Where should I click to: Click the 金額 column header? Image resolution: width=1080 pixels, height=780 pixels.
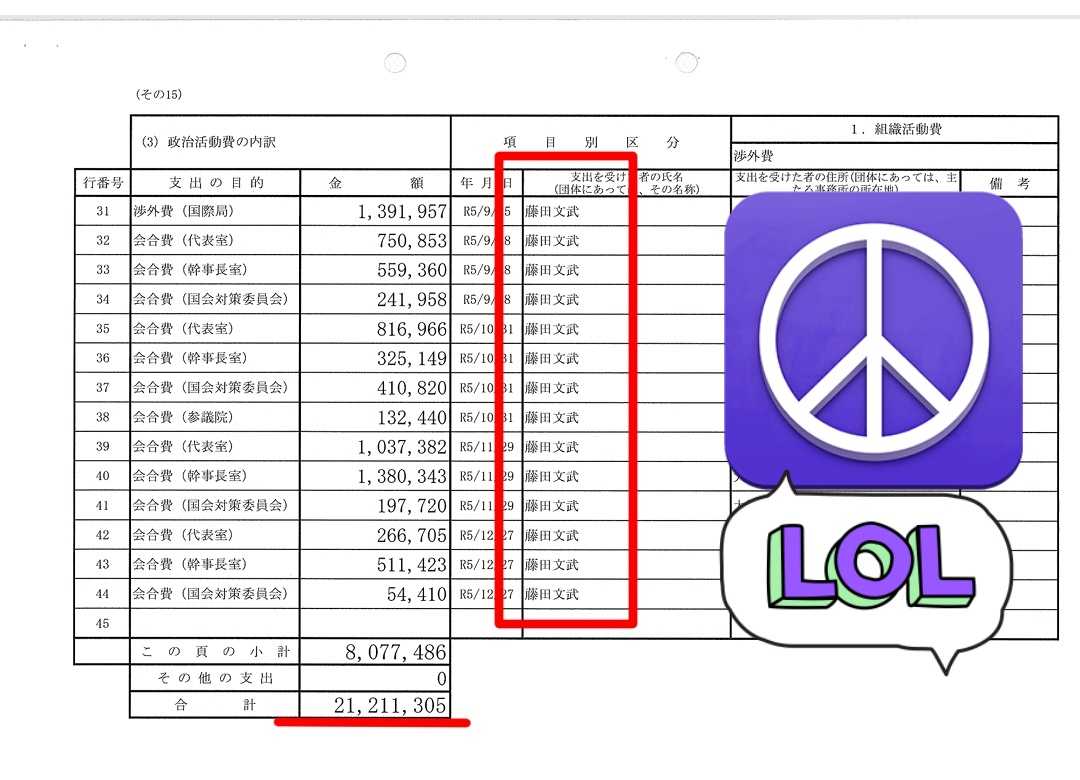tap(375, 183)
